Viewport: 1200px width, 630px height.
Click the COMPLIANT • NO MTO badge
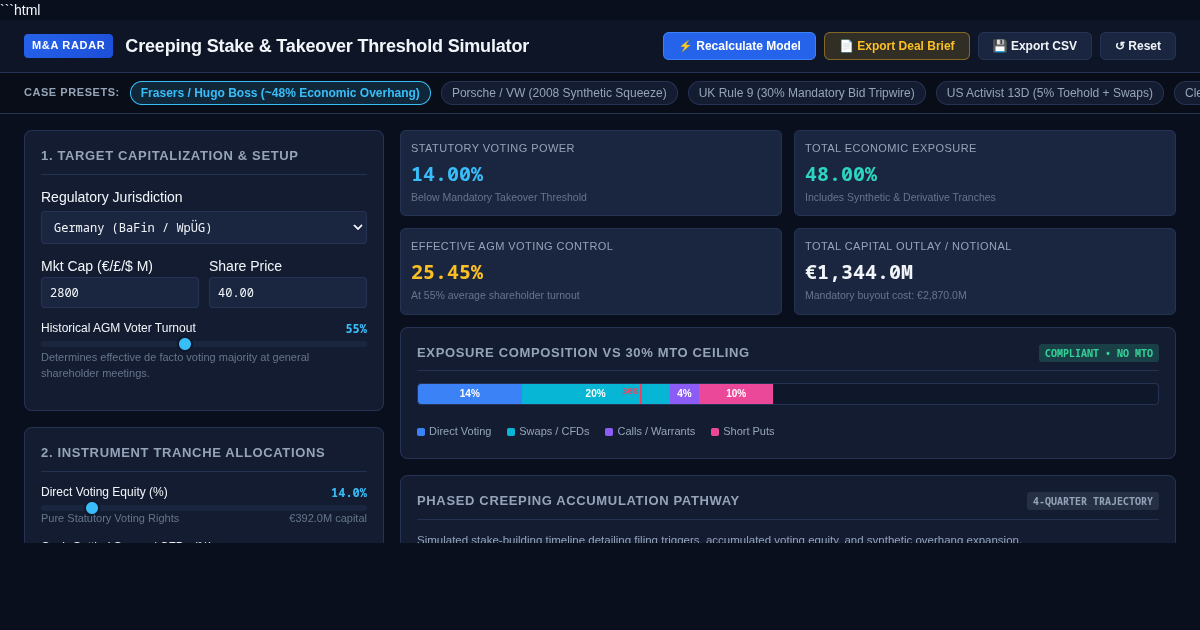[1099, 353]
